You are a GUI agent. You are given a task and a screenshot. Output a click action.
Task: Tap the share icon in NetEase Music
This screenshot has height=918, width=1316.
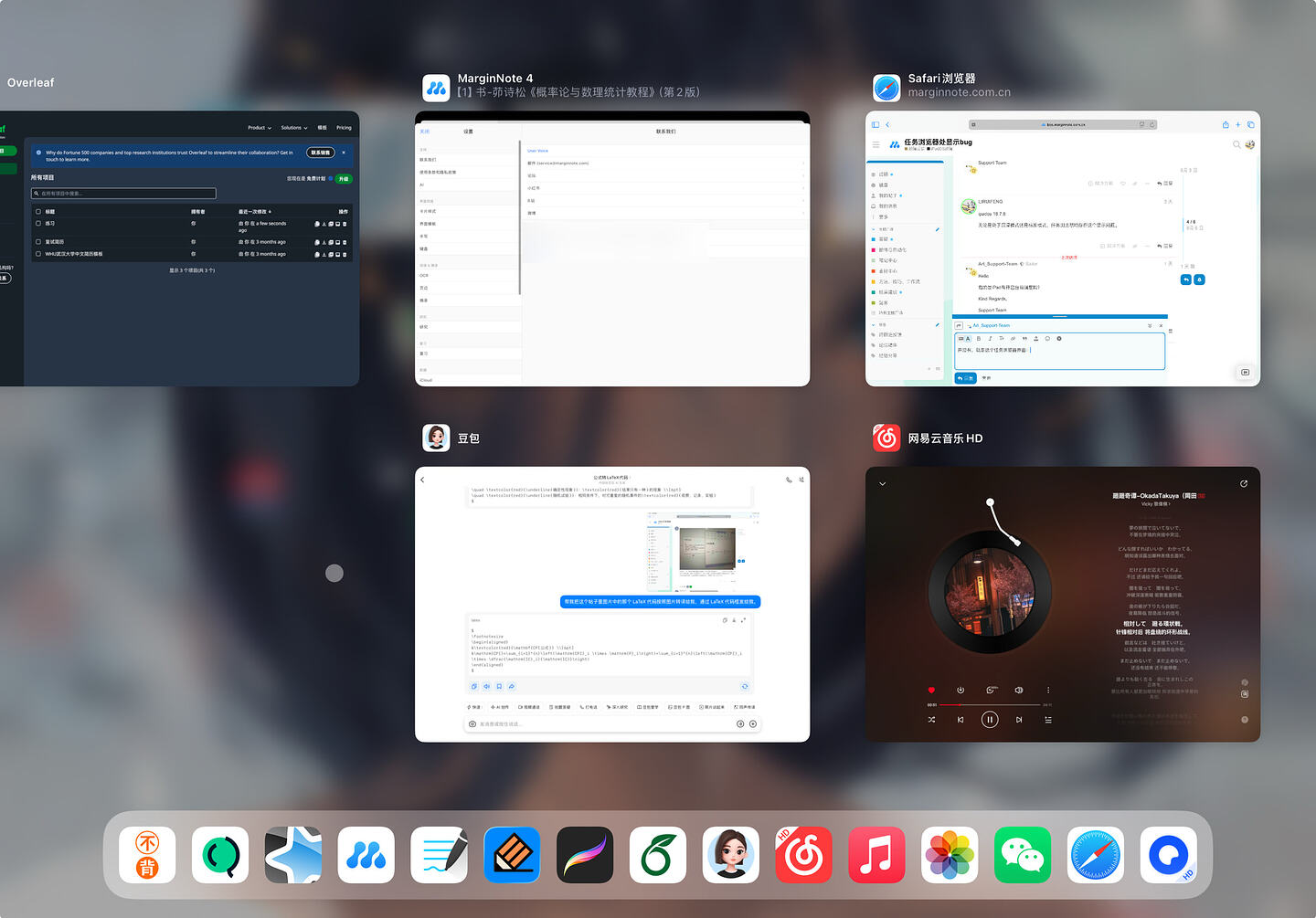click(x=1244, y=484)
